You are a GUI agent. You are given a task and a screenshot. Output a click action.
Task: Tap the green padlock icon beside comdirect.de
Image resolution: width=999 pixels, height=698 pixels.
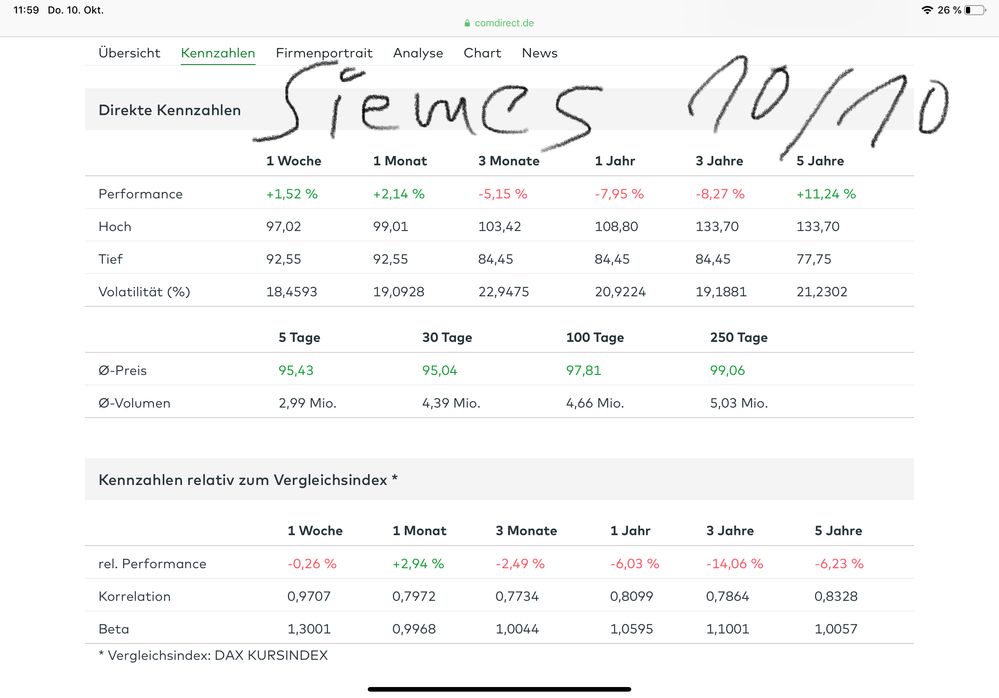tap(467, 23)
